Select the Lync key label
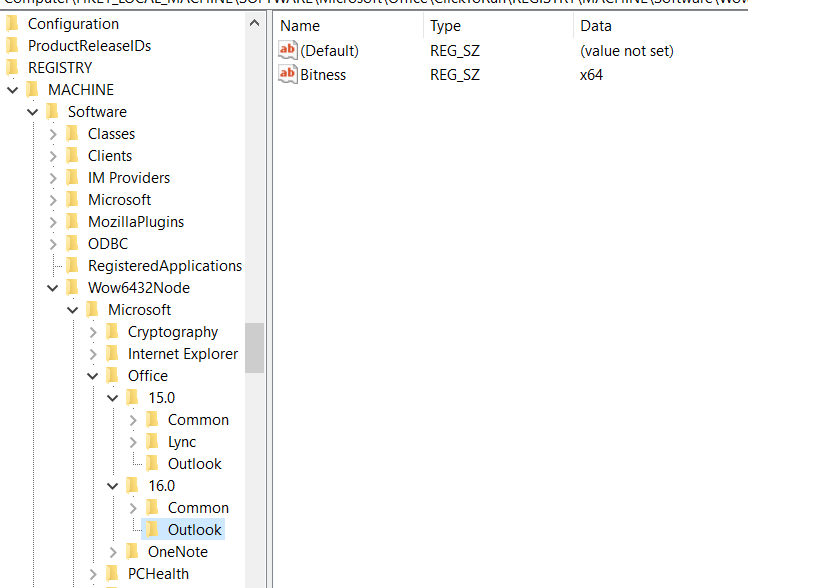The height and width of the screenshot is (588, 832). [x=181, y=442]
